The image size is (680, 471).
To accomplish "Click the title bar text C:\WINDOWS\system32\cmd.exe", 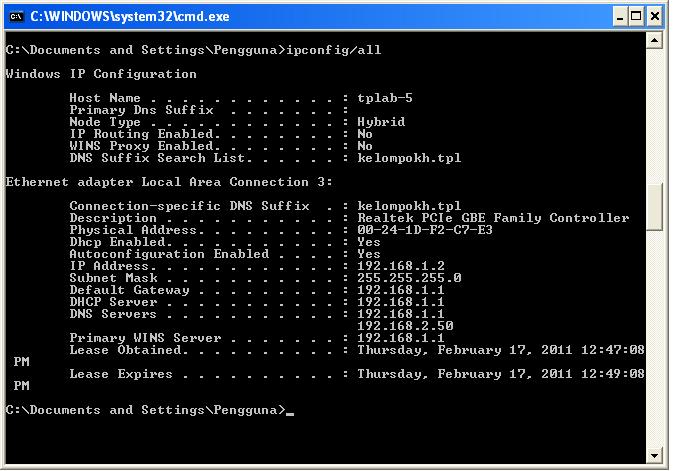I will click(x=130, y=16).
